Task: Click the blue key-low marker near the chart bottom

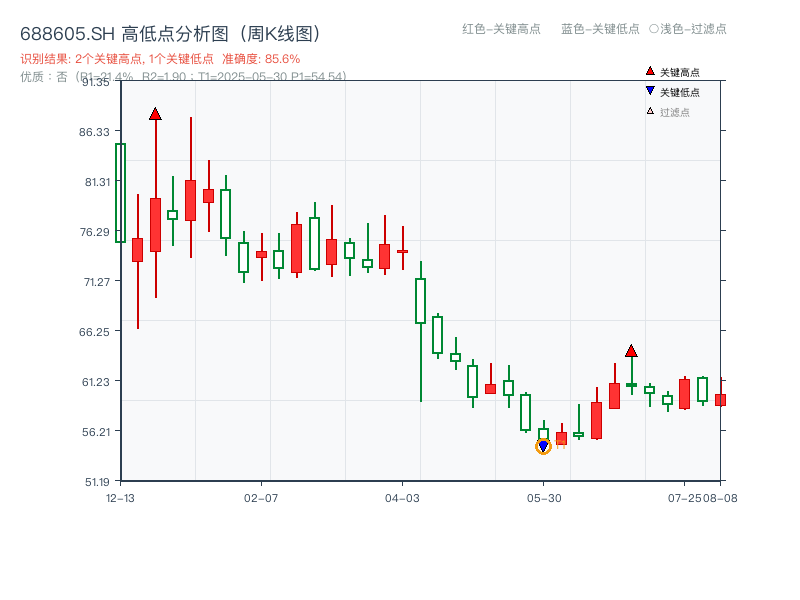Action: point(543,445)
